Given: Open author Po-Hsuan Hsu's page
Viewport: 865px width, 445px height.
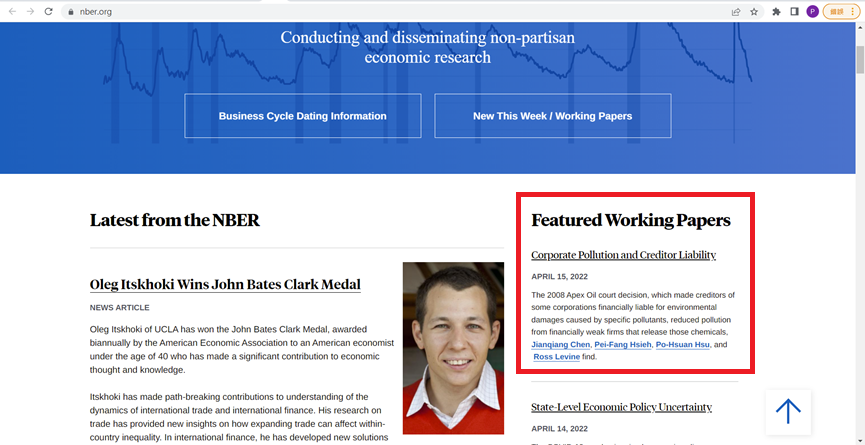Looking at the screenshot, I should [x=682, y=345].
